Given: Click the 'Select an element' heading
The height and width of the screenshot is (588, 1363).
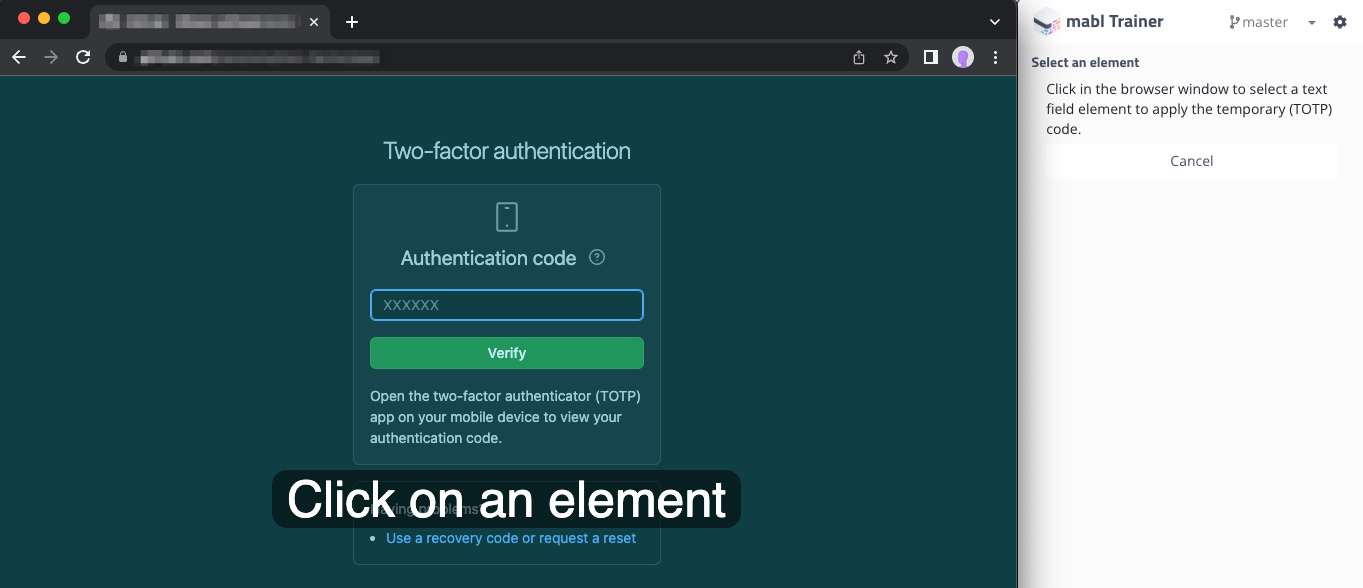Looking at the screenshot, I should 1085,62.
